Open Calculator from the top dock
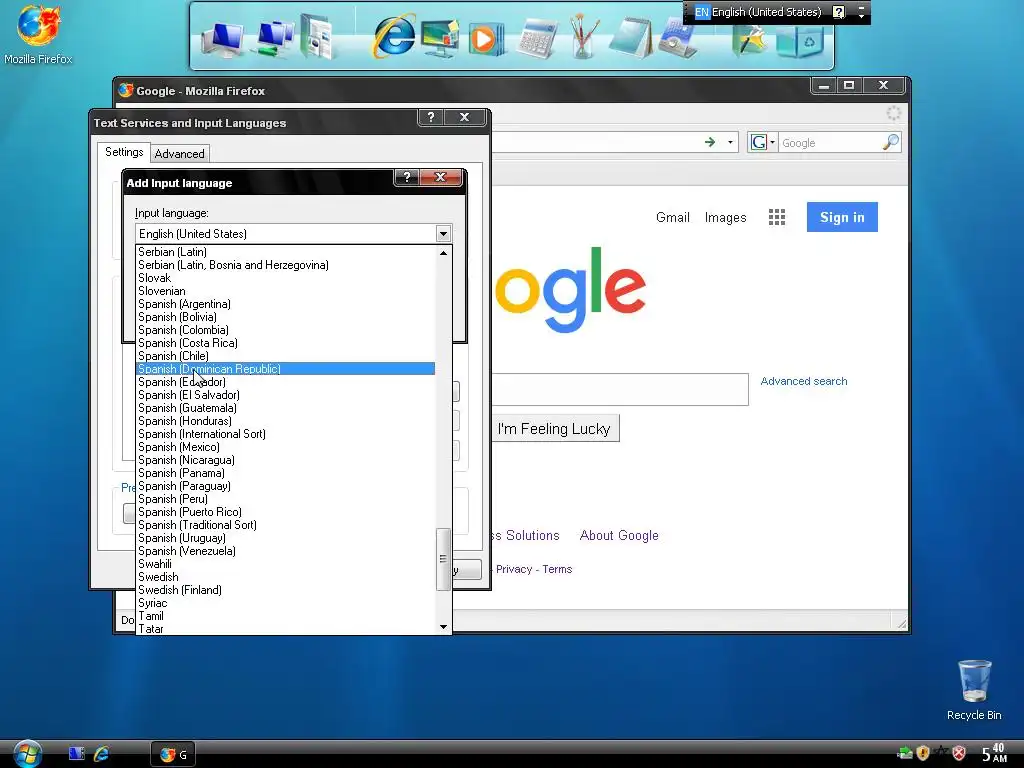Screen dimensions: 1024x768 coord(536,39)
